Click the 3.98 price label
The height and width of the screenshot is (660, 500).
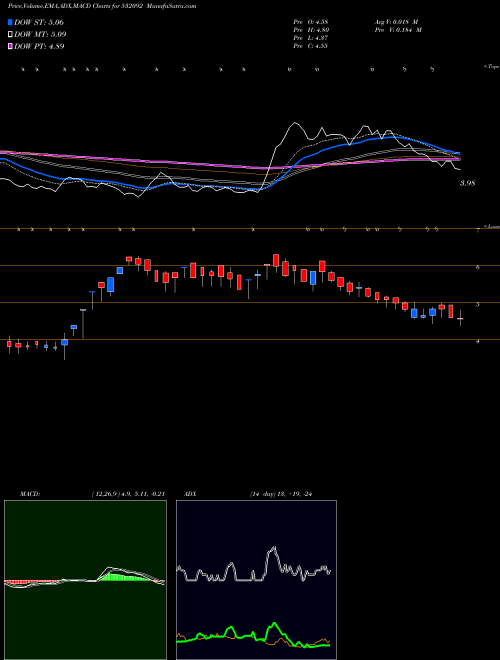467,183
